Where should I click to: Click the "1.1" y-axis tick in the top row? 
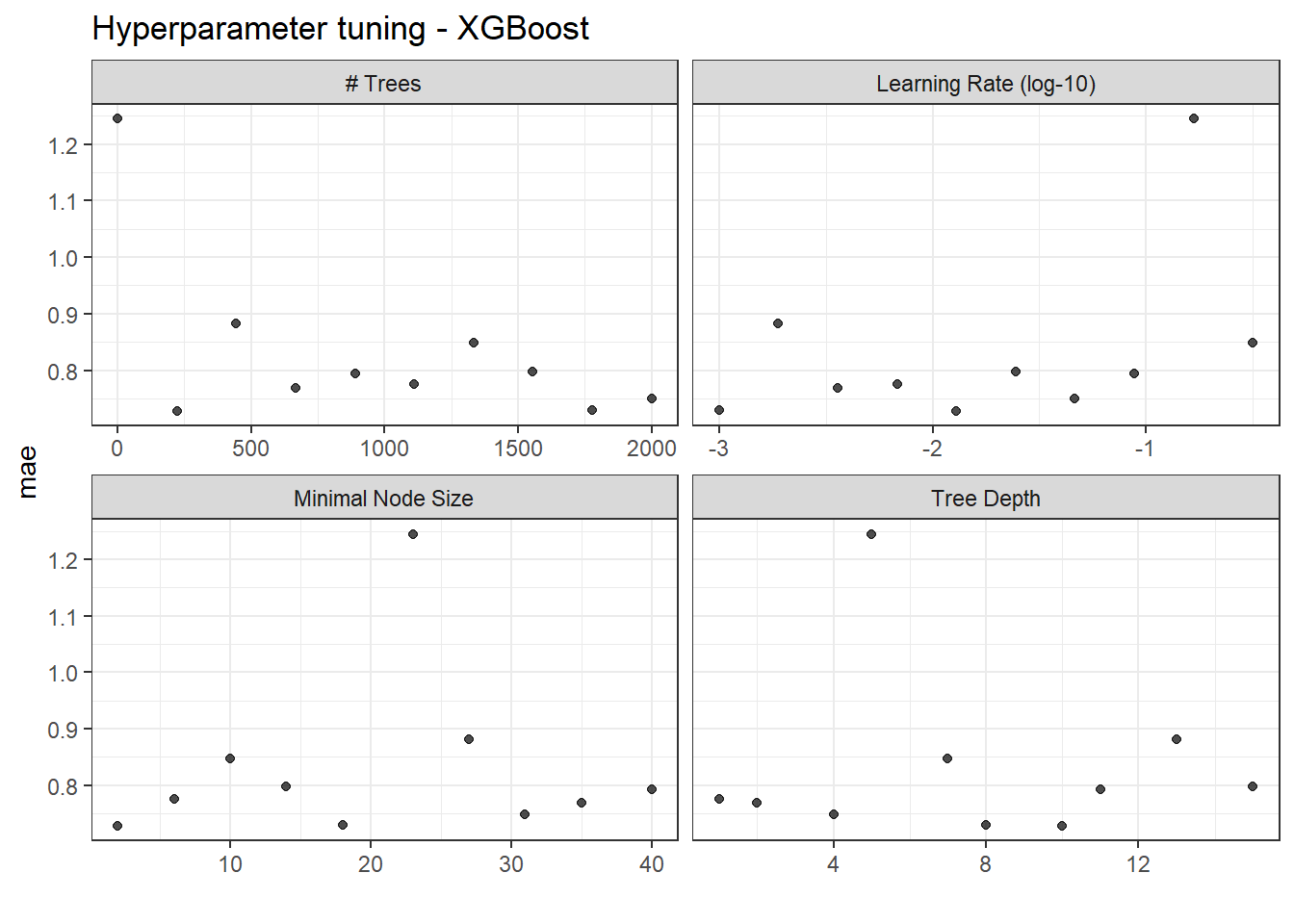pyautogui.click(x=64, y=202)
